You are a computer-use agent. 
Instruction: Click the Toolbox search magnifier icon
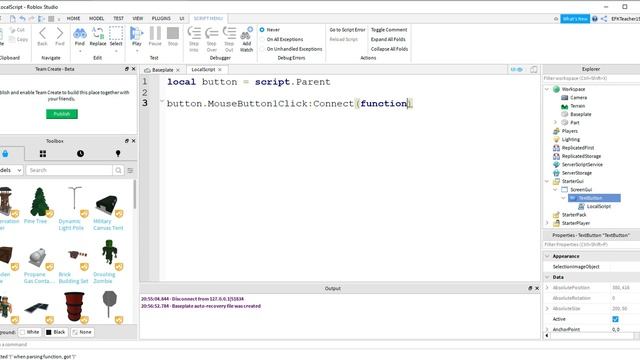tap(118, 170)
